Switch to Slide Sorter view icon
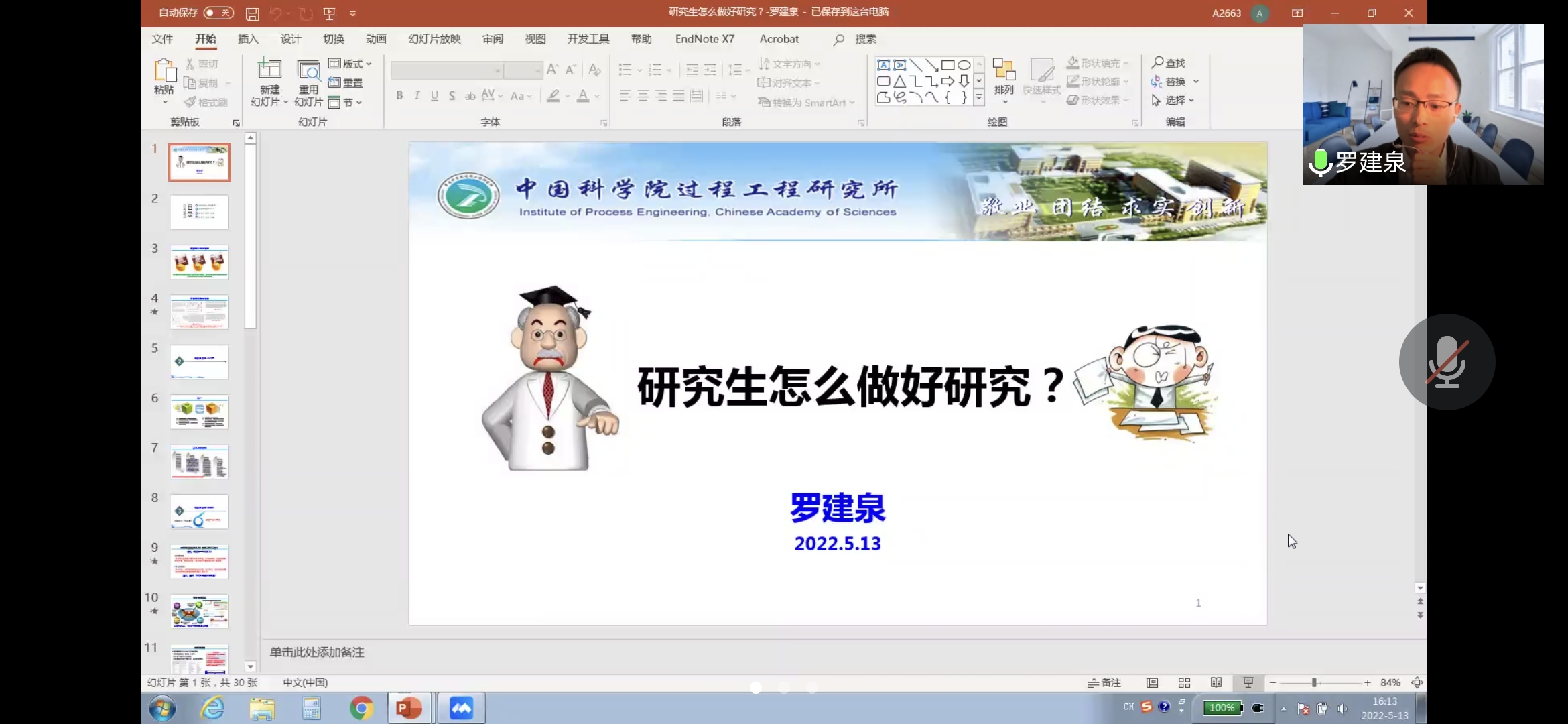 click(x=1184, y=682)
